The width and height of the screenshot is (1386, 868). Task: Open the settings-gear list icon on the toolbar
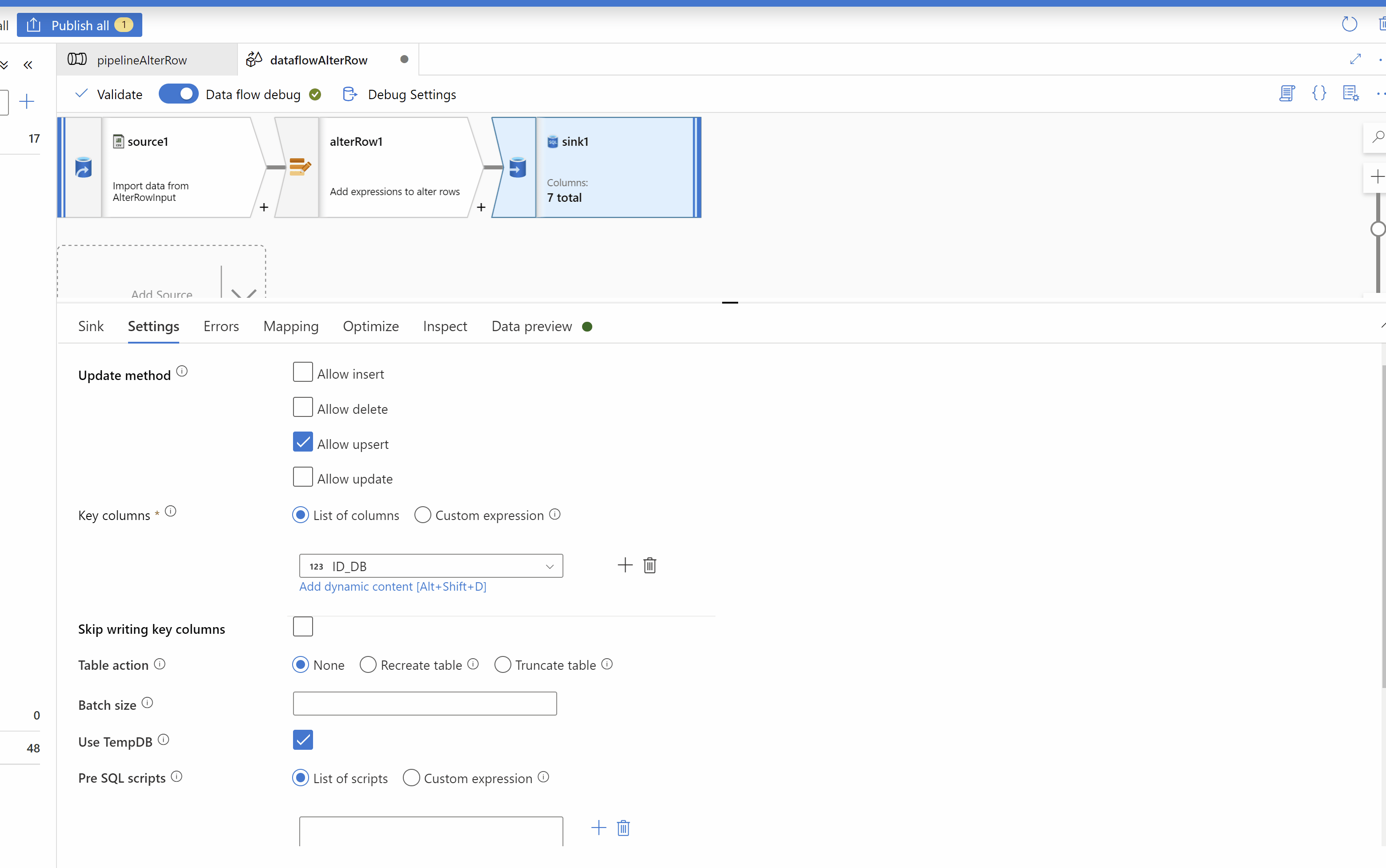point(1351,93)
